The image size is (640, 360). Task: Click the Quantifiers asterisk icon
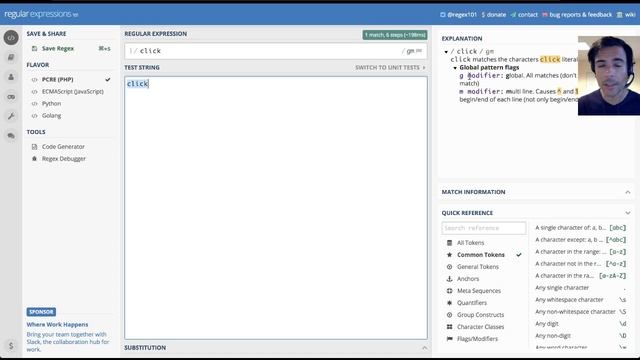coord(449,303)
